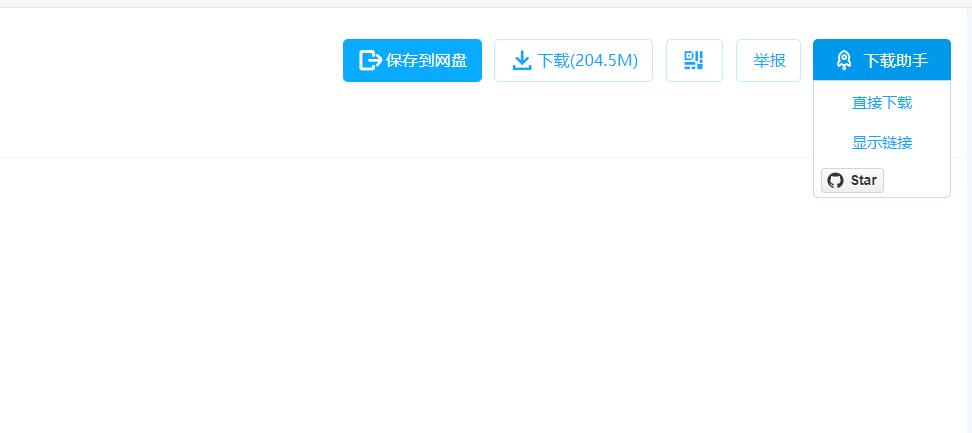
Task: Expand the 下载助手 dropdown
Action: [x=881, y=60]
